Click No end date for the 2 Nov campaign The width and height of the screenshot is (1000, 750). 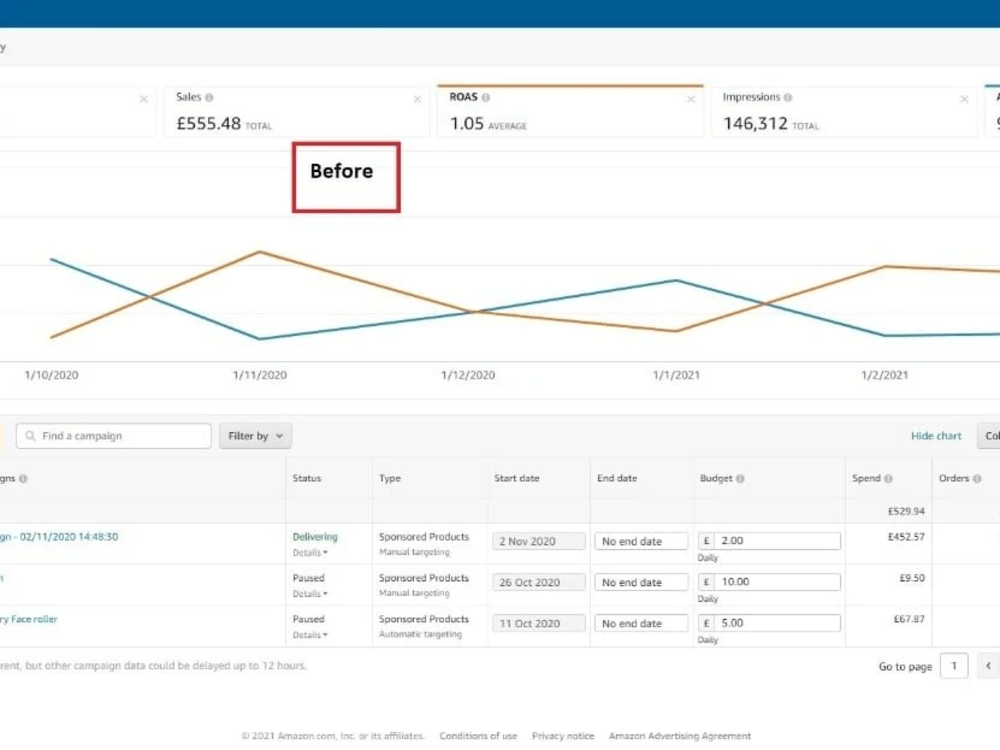tap(642, 541)
